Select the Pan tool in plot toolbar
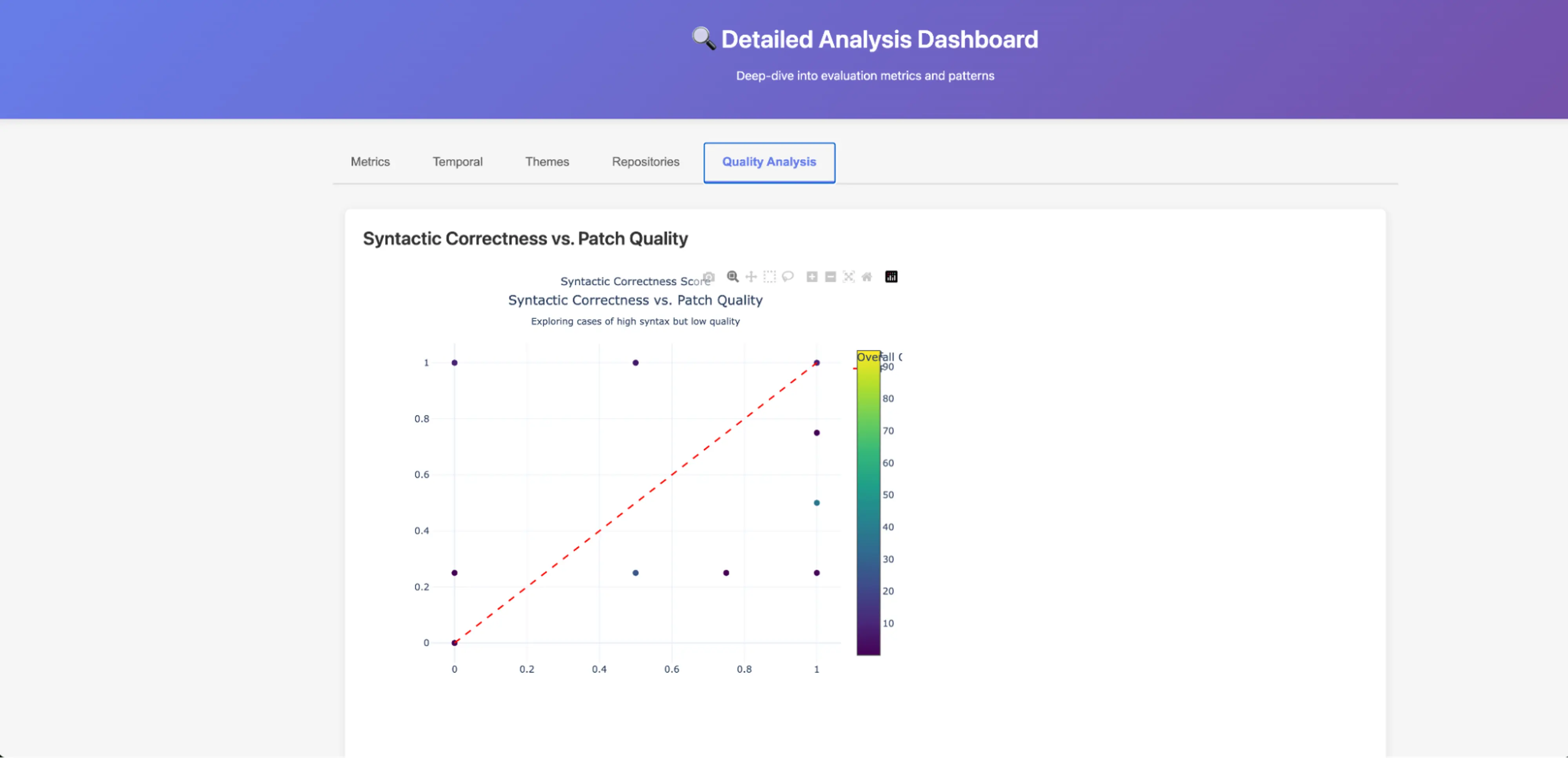This screenshot has height=758, width=1568. 751,277
